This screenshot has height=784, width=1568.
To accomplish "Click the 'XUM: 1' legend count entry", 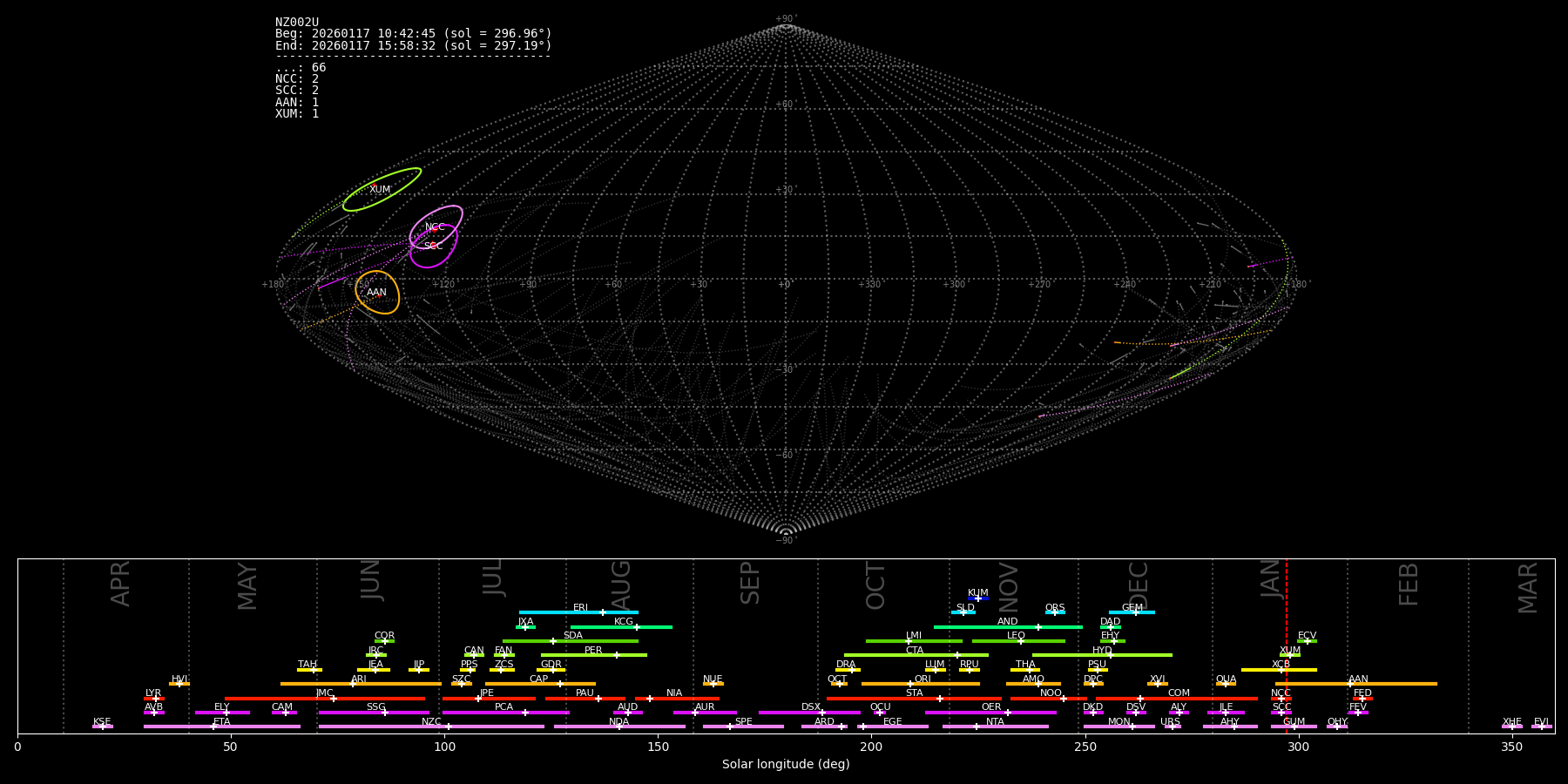I will pyautogui.click(x=297, y=114).
